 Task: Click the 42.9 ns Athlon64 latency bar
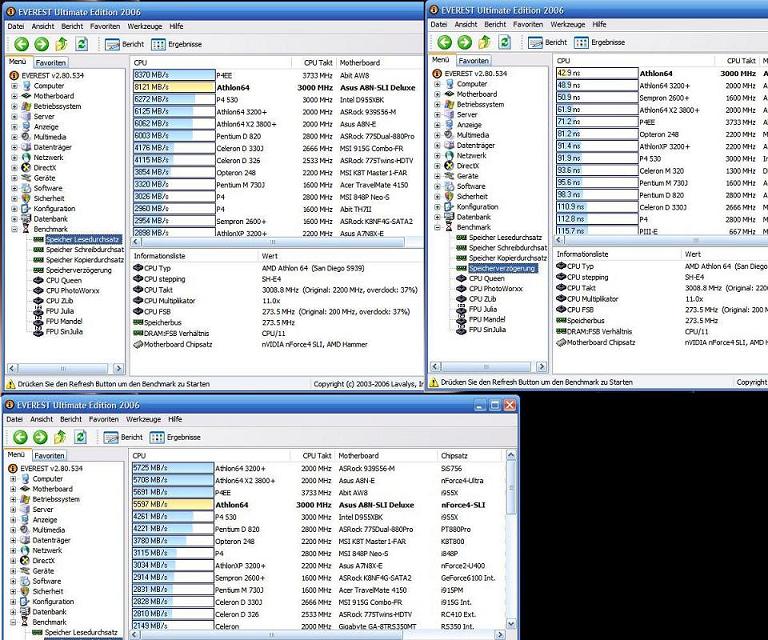(597, 73)
